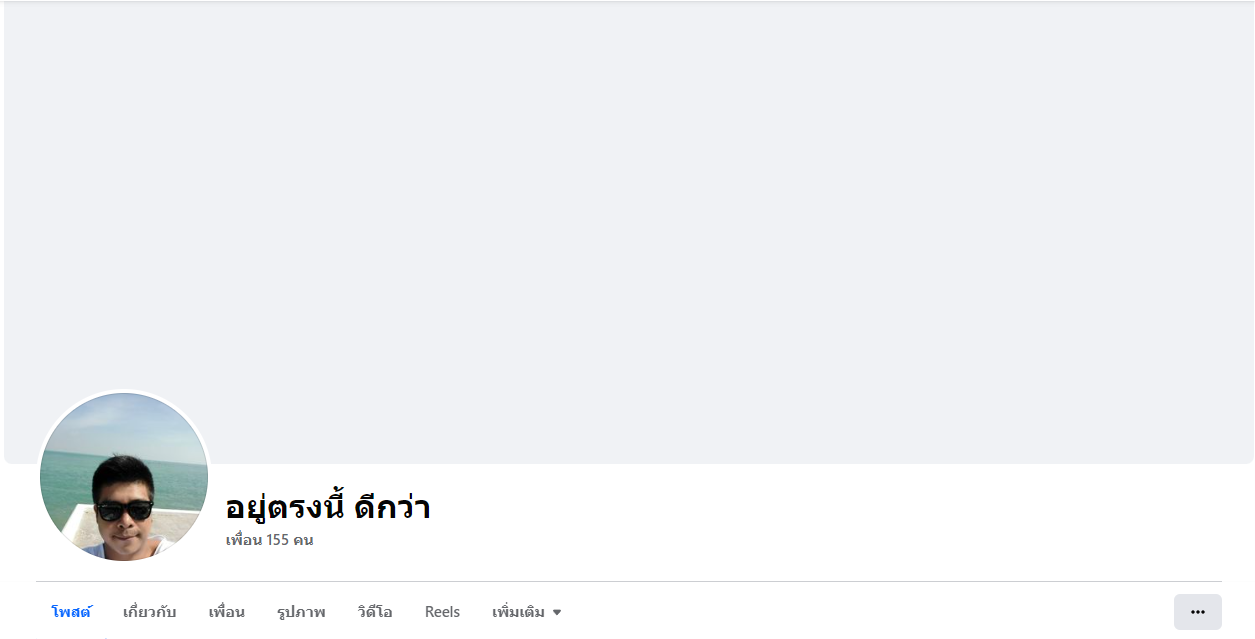Switch to the โพสต์ tab
This screenshot has width=1255, height=639.
(71, 612)
